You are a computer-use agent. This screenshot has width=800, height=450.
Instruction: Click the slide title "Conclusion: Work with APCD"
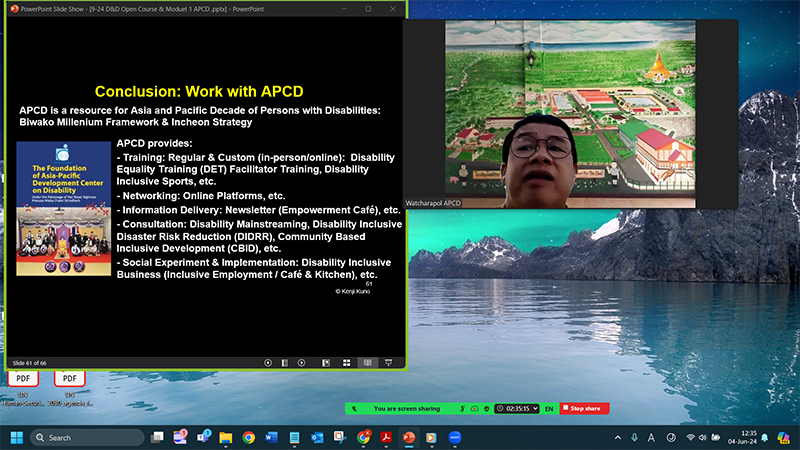click(x=199, y=91)
